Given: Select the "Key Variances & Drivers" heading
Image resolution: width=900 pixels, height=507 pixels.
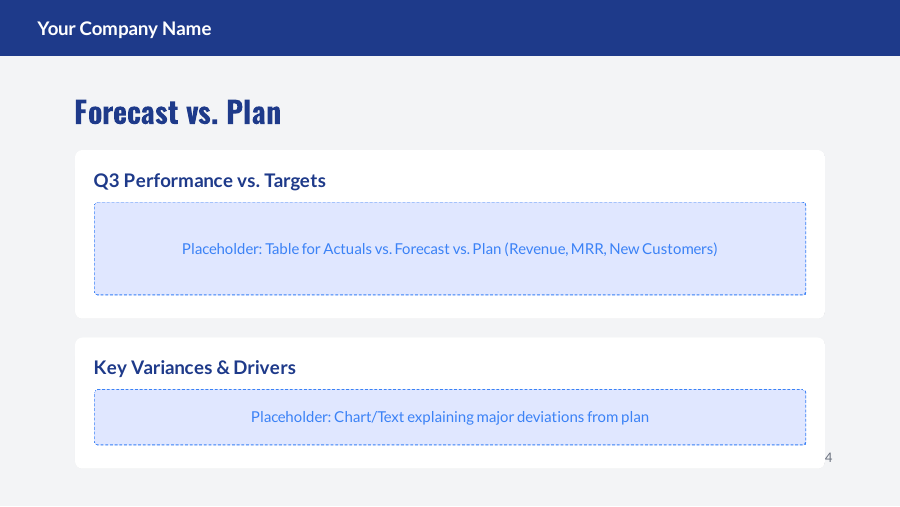Looking at the screenshot, I should (x=194, y=367).
